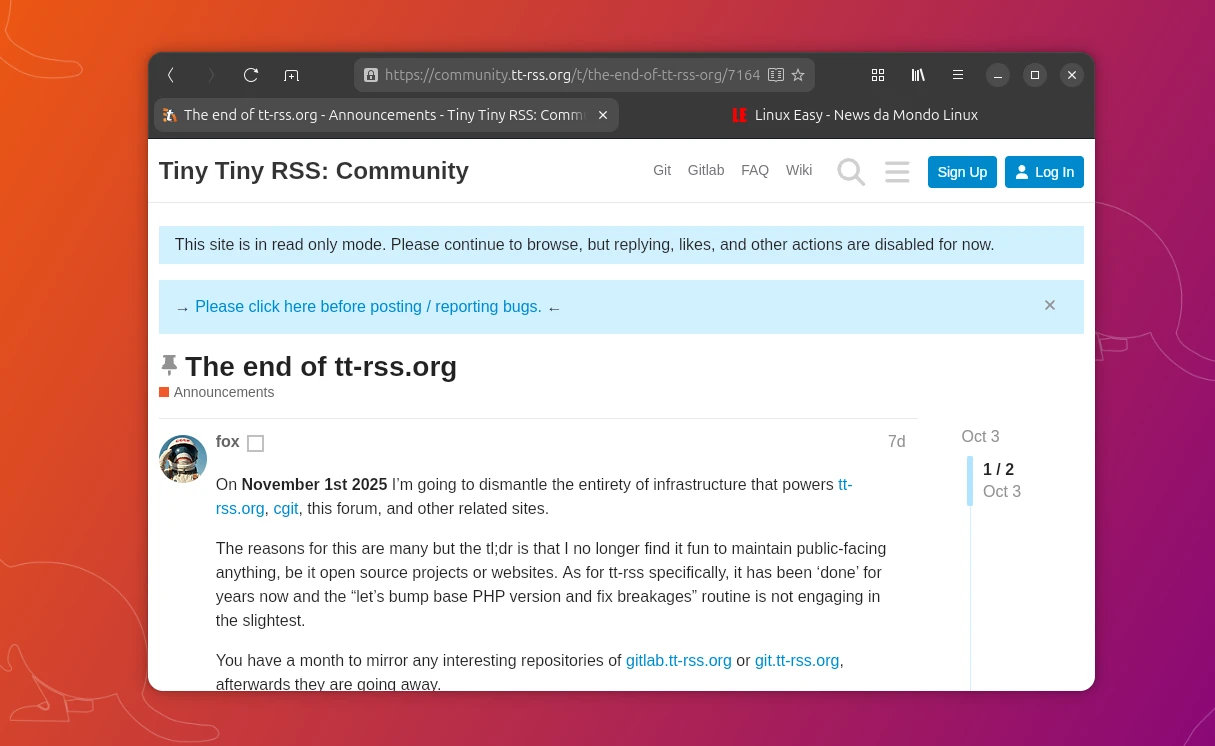Open a new tab with the plus icon

point(291,75)
